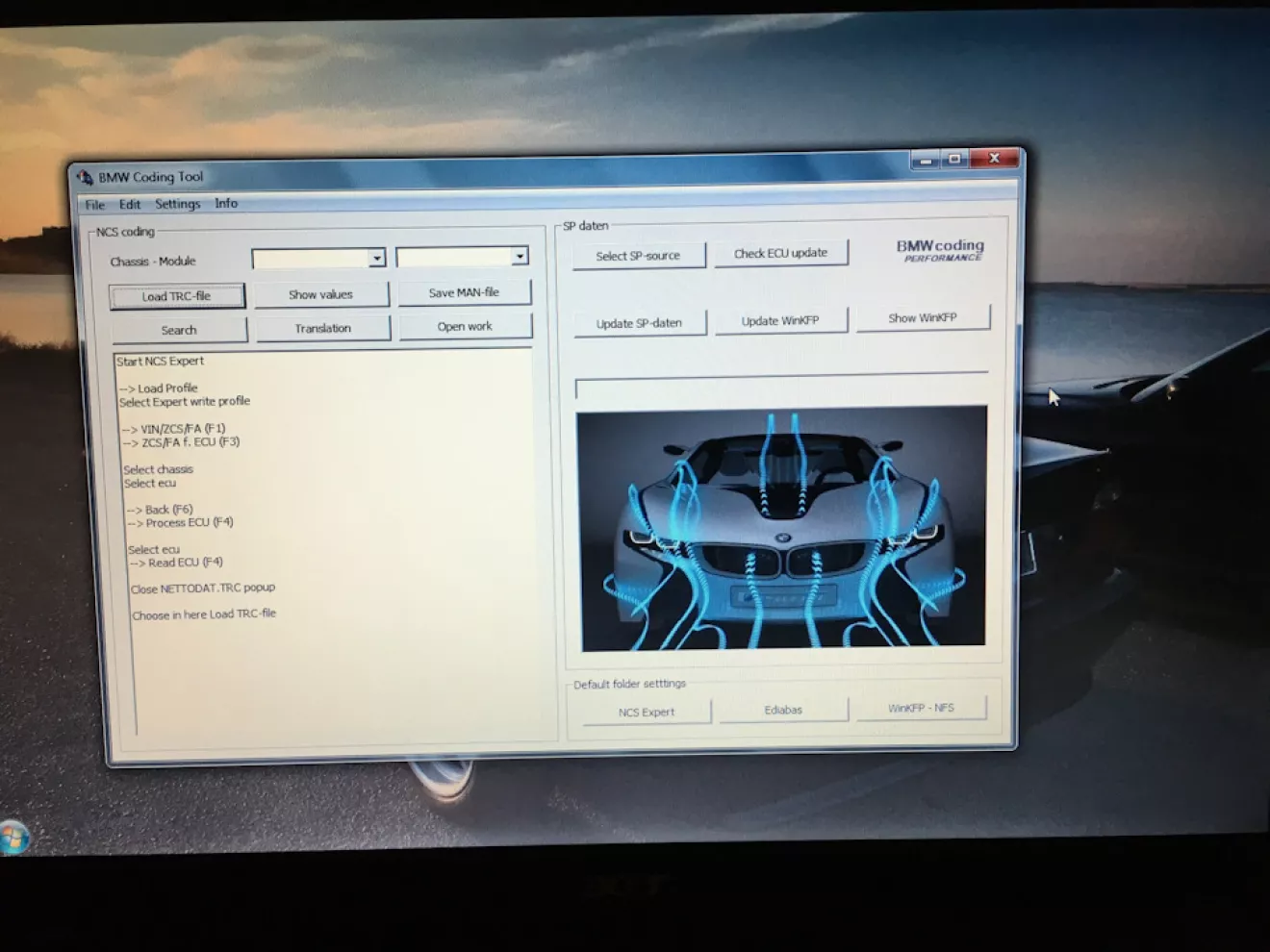Click Update SP-daten button
Viewport: 1270px width, 952px height.
pos(639,323)
